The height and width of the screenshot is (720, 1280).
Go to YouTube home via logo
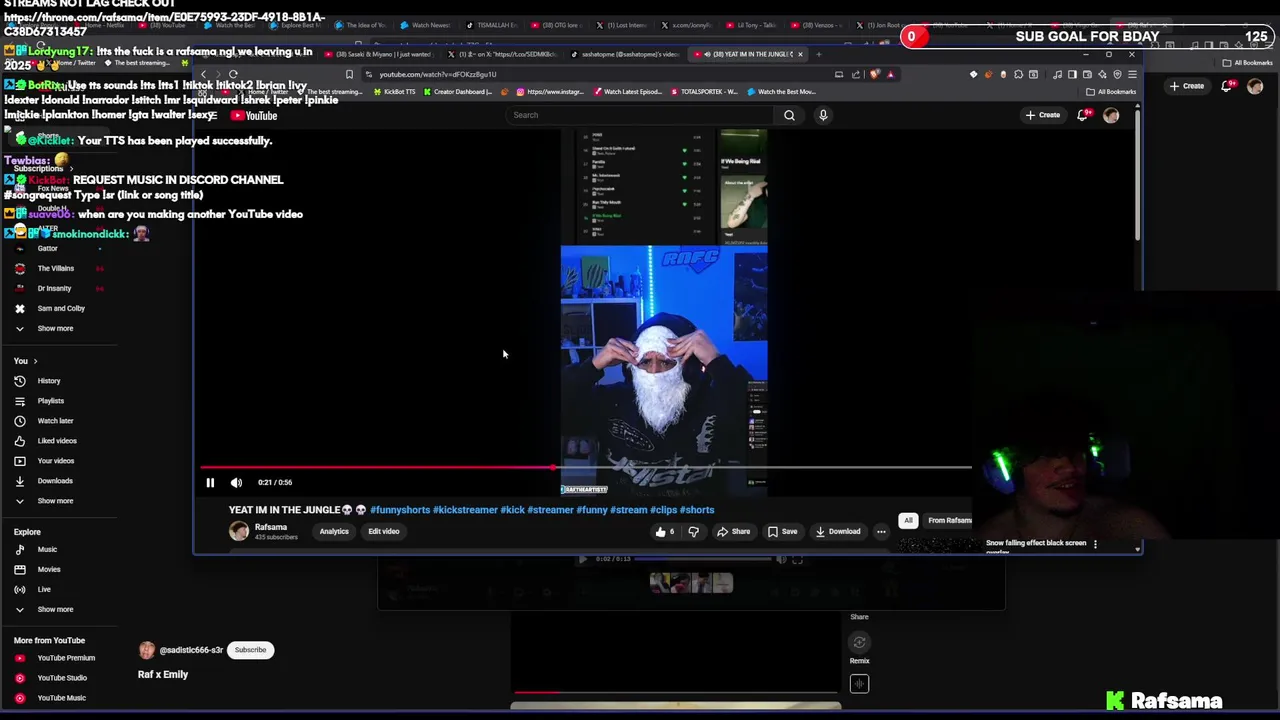coord(254,115)
